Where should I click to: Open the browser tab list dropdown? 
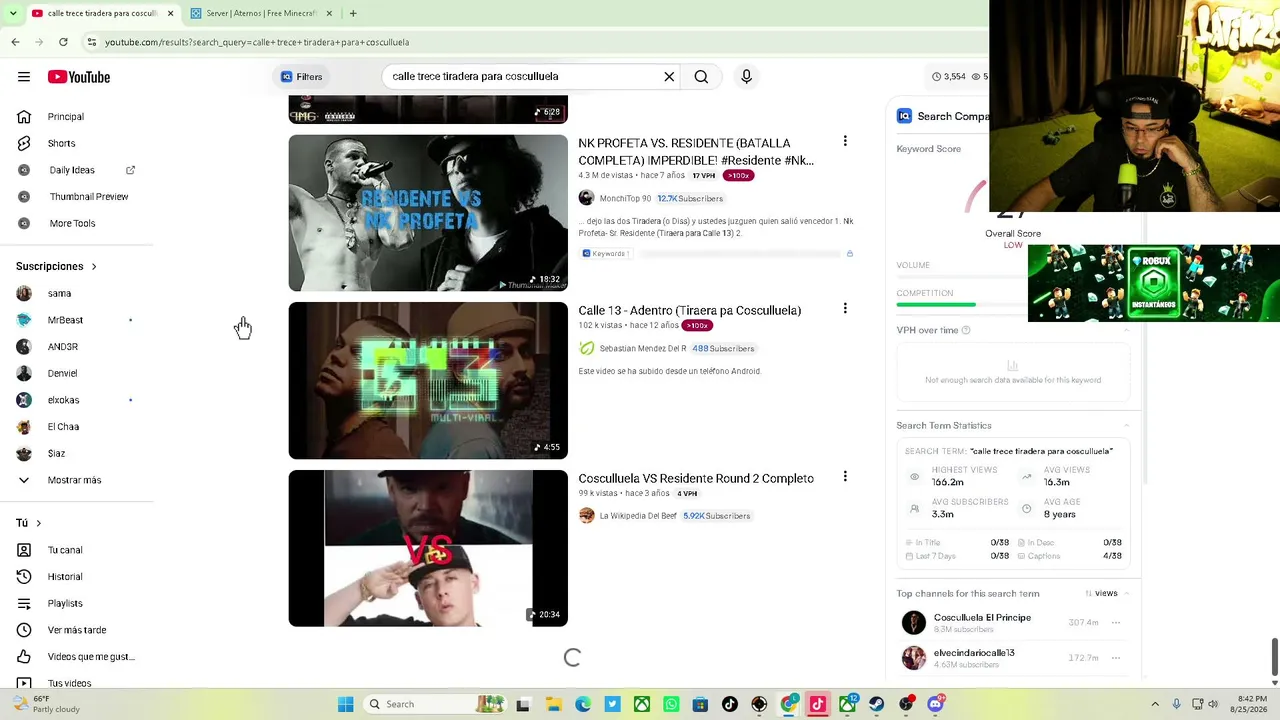(13, 13)
